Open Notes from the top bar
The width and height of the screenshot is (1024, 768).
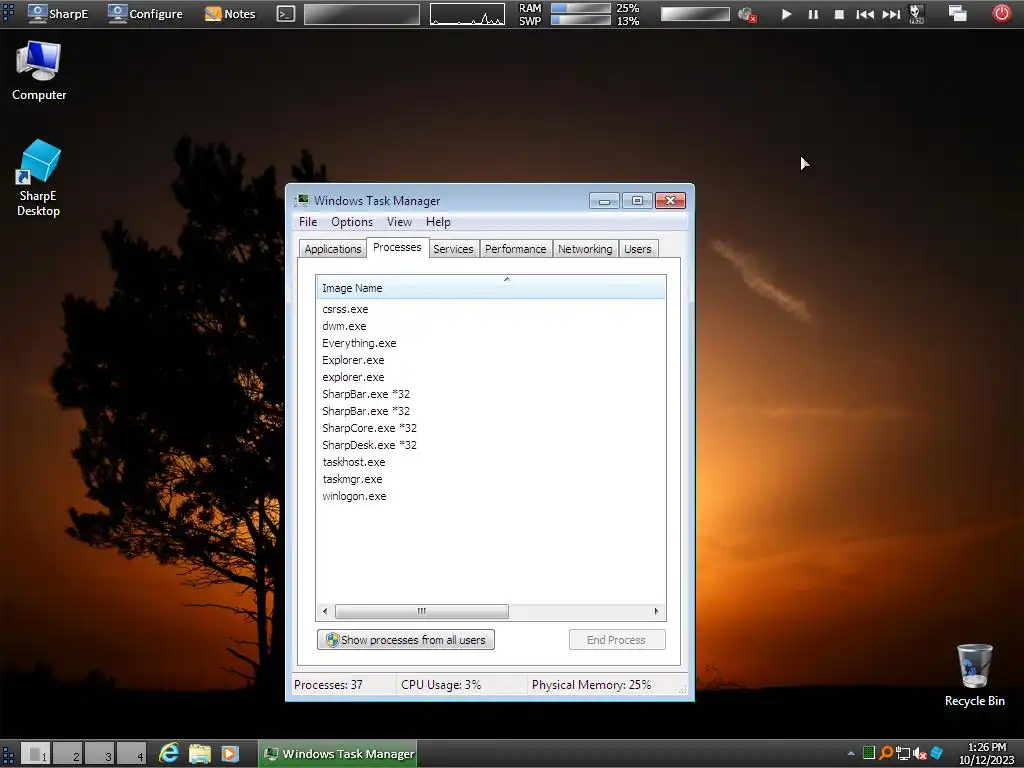(x=230, y=14)
